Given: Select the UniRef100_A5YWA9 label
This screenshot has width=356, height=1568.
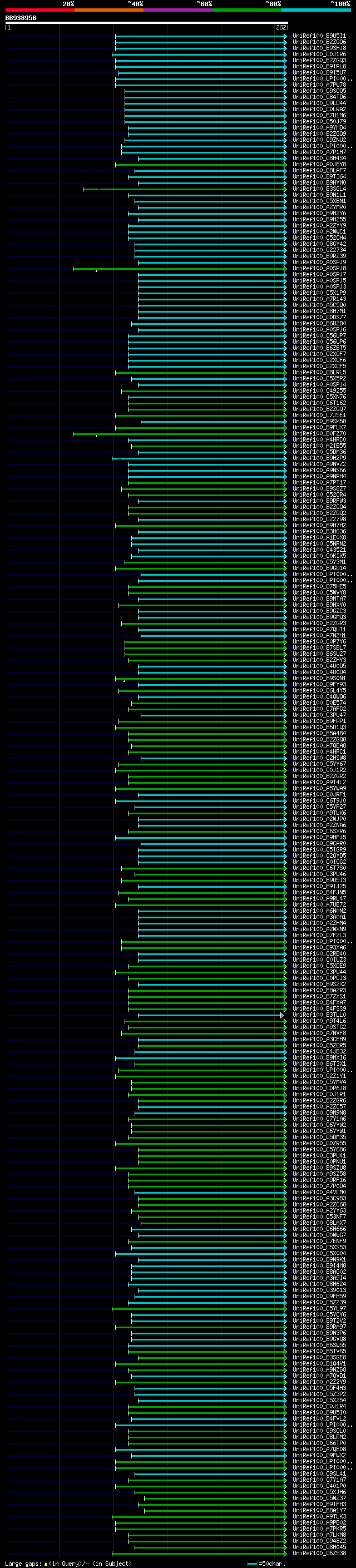Looking at the screenshot, I should [319, 788].
